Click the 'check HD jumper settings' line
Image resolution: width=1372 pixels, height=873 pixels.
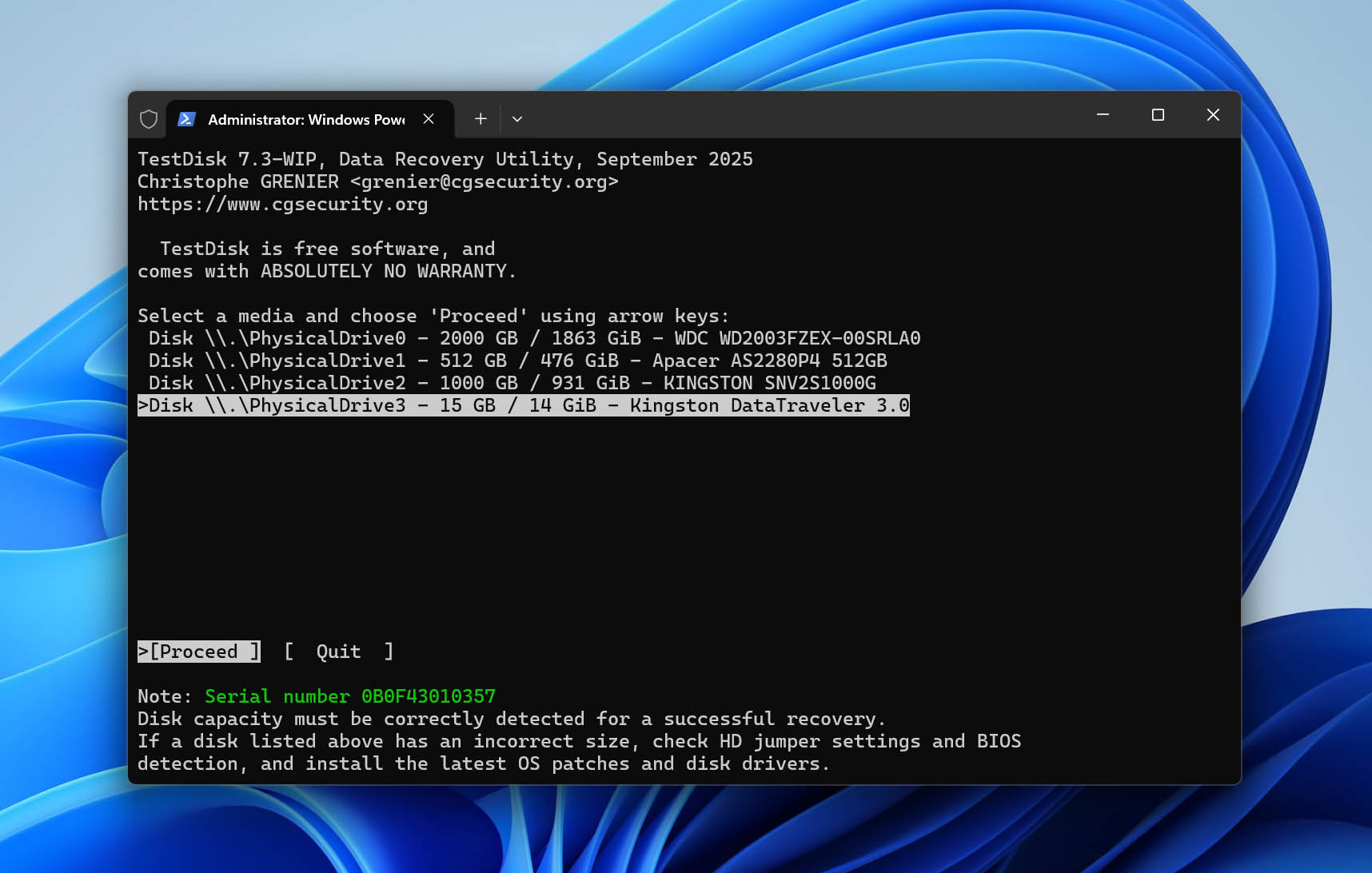tap(580, 741)
